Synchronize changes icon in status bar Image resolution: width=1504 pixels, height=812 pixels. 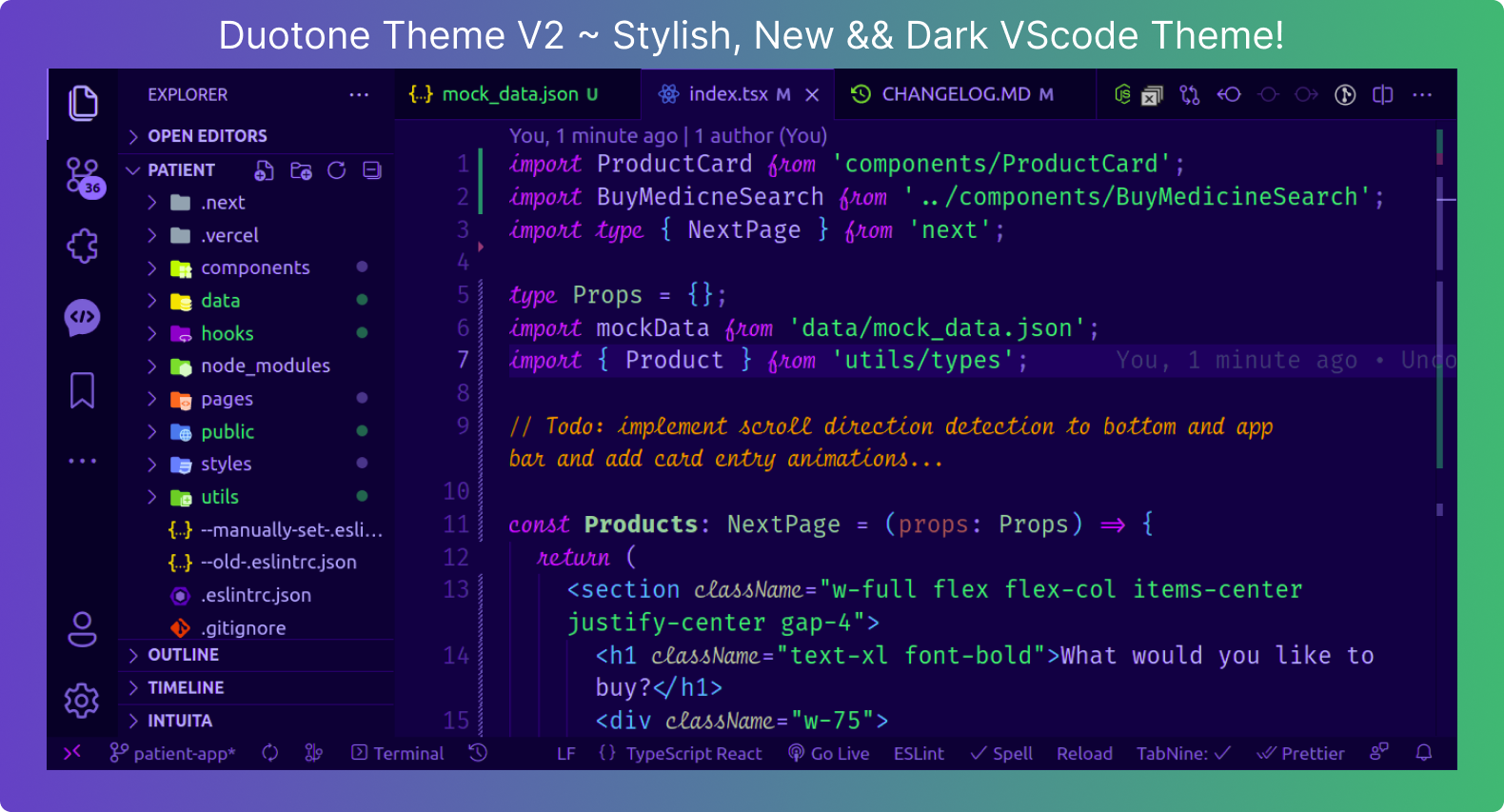[x=270, y=753]
